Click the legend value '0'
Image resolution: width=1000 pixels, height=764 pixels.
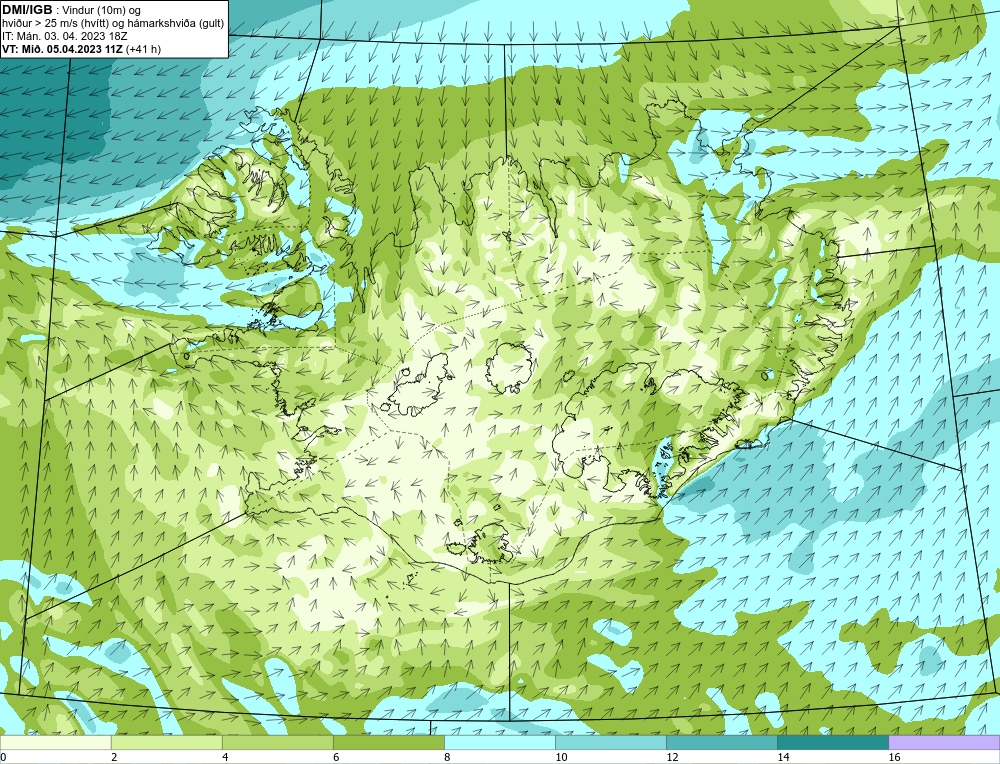pos(3,757)
